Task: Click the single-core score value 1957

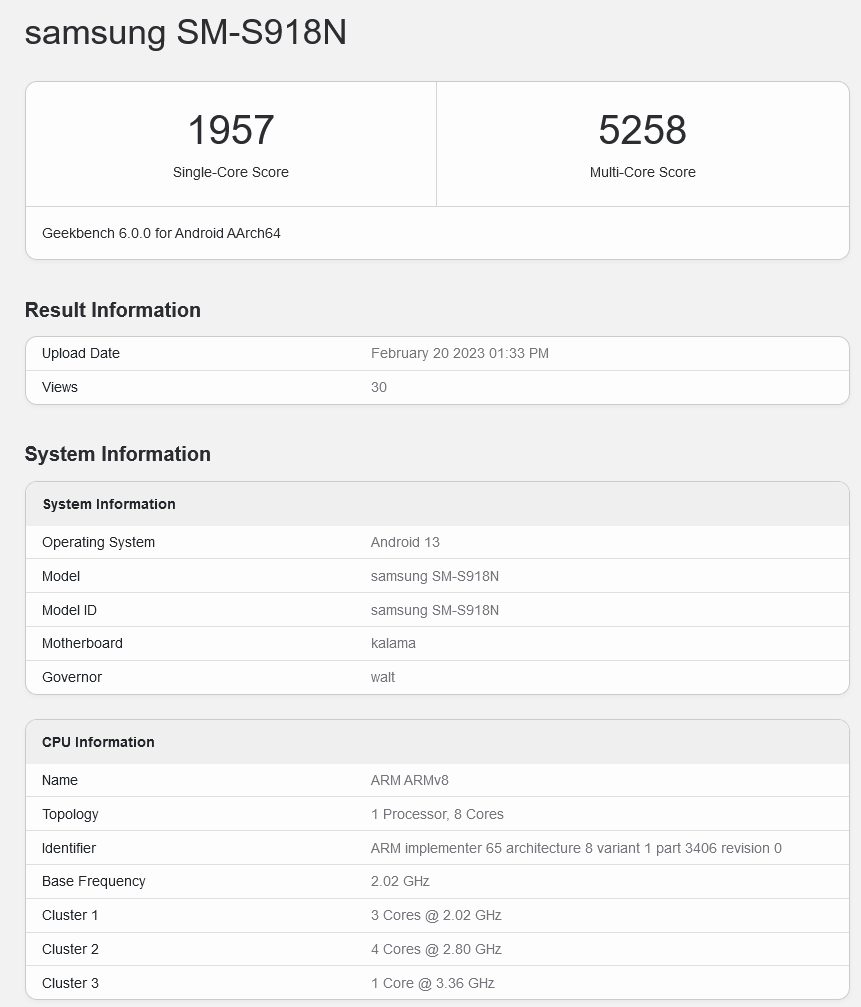Action: coord(230,130)
